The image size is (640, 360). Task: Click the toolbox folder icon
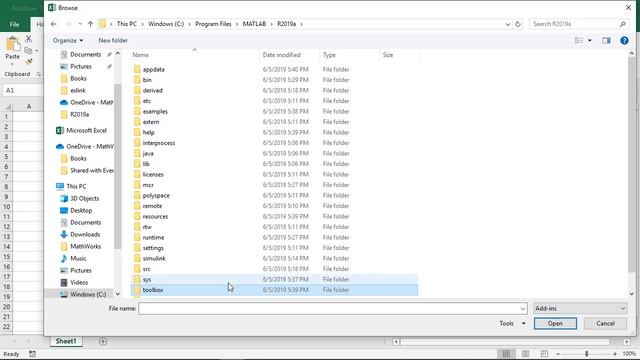137,290
